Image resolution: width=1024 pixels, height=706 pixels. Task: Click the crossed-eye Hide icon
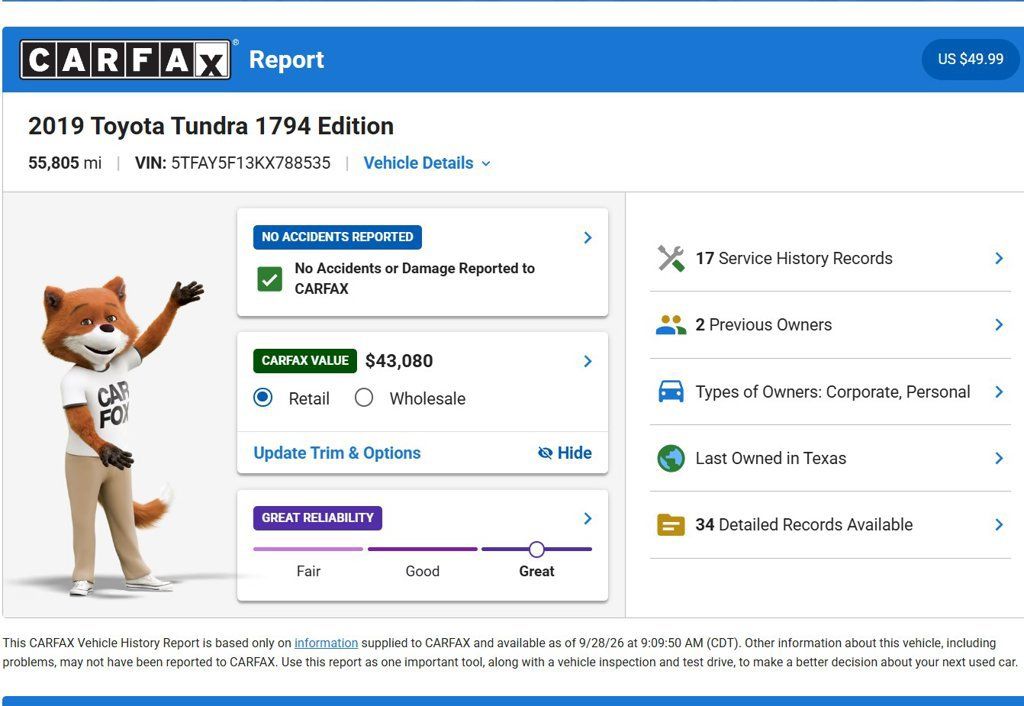click(545, 453)
